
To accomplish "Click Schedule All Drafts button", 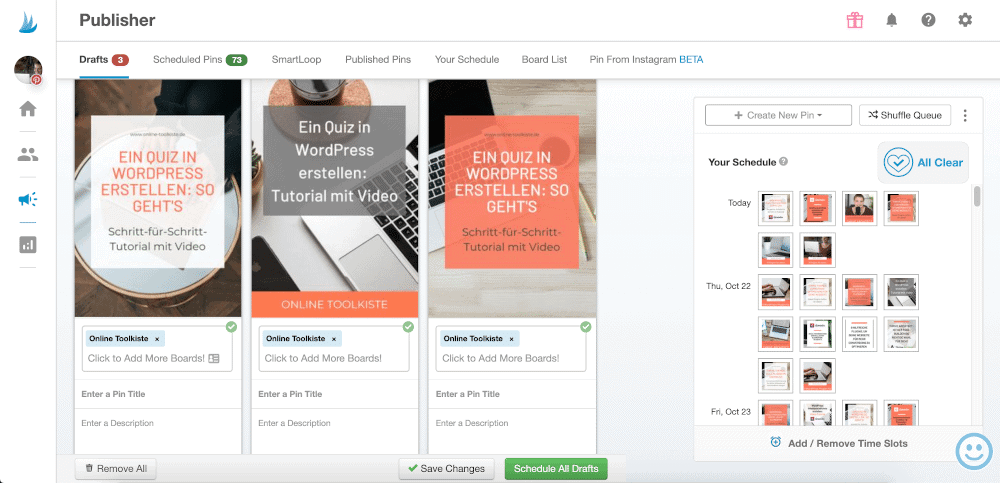I will coord(555,468).
